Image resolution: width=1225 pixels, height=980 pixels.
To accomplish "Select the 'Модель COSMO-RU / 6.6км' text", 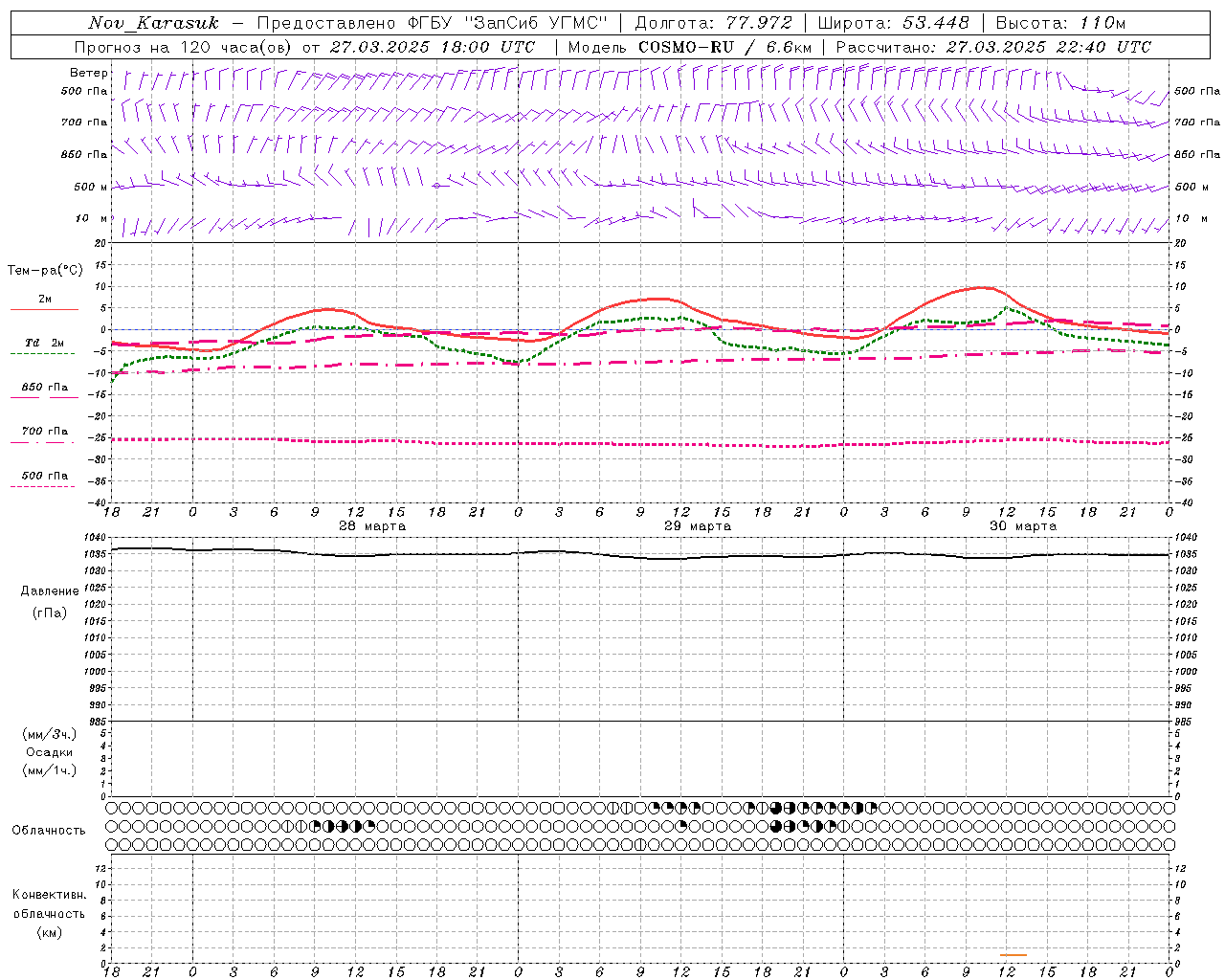I will 690,47.
